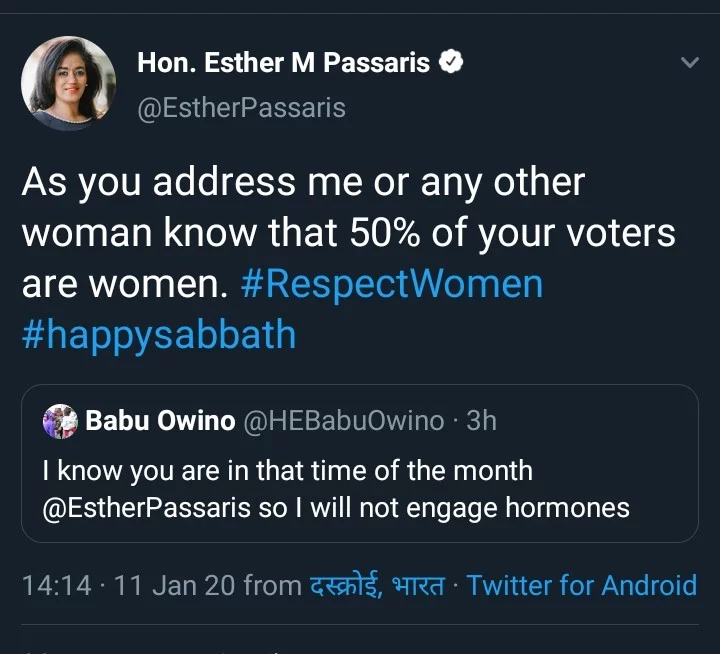The height and width of the screenshot is (654, 720).
Task: Open the tweet options chevron menu
Action: (689, 63)
